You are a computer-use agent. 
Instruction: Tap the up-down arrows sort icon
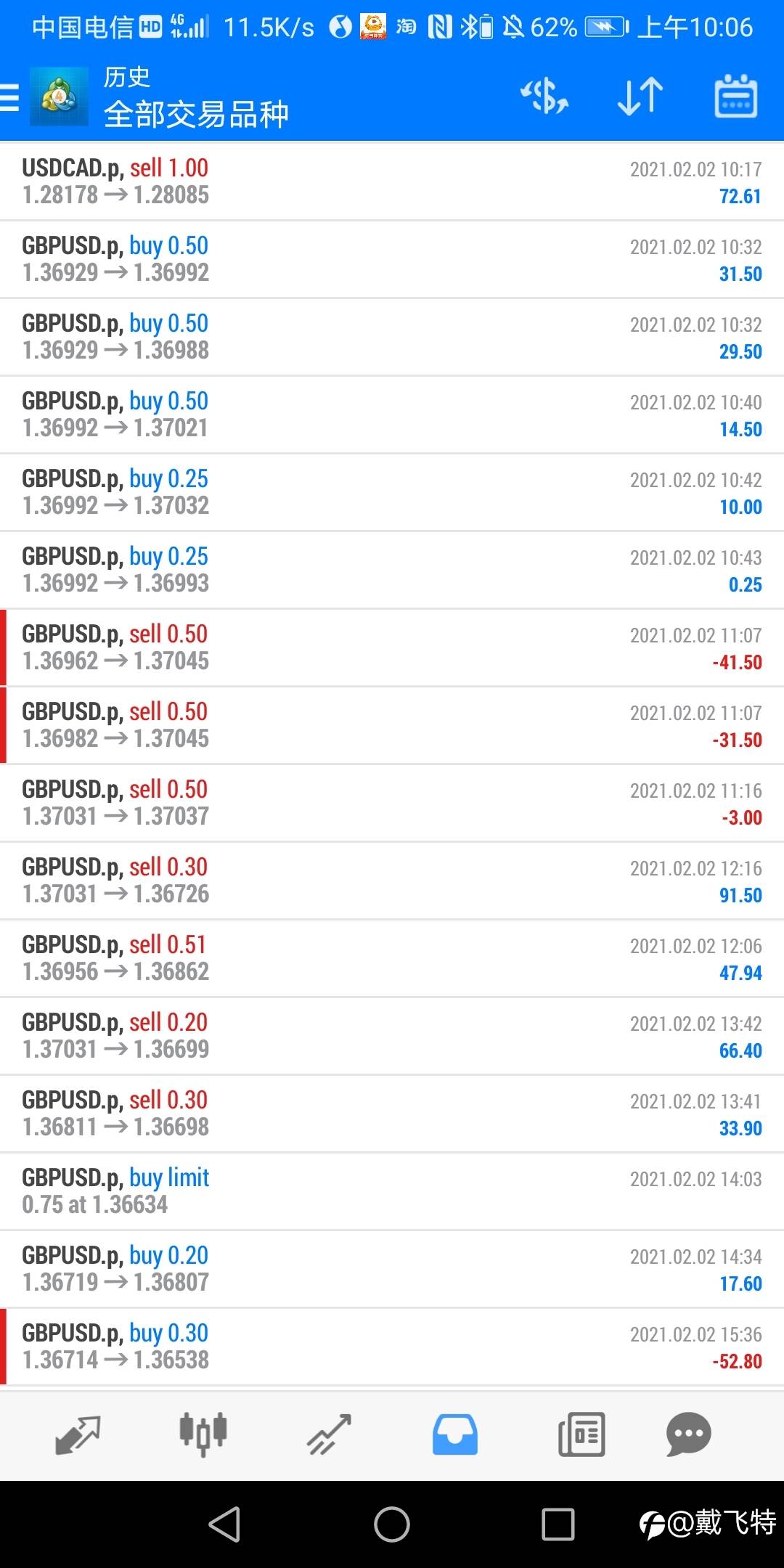coord(640,97)
